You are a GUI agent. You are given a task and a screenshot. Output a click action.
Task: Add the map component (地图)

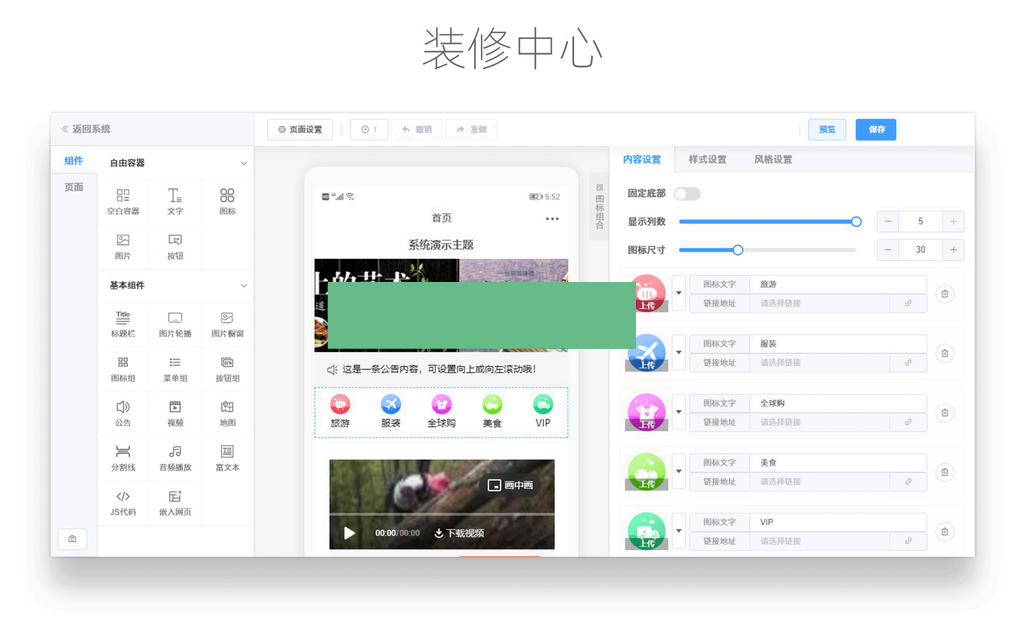click(227, 414)
